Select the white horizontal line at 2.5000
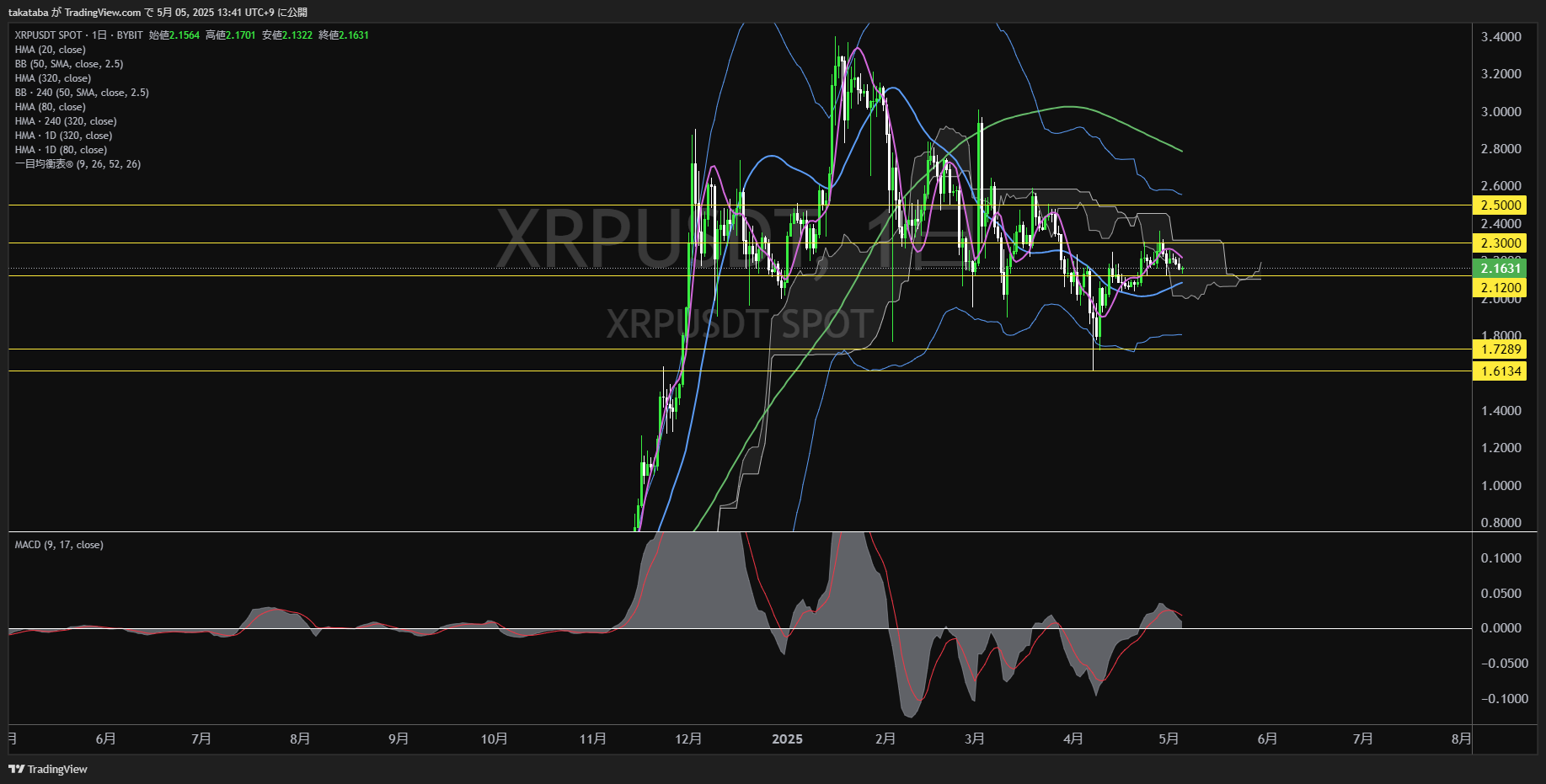The width and height of the screenshot is (1546, 784). click(x=740, y=205)
